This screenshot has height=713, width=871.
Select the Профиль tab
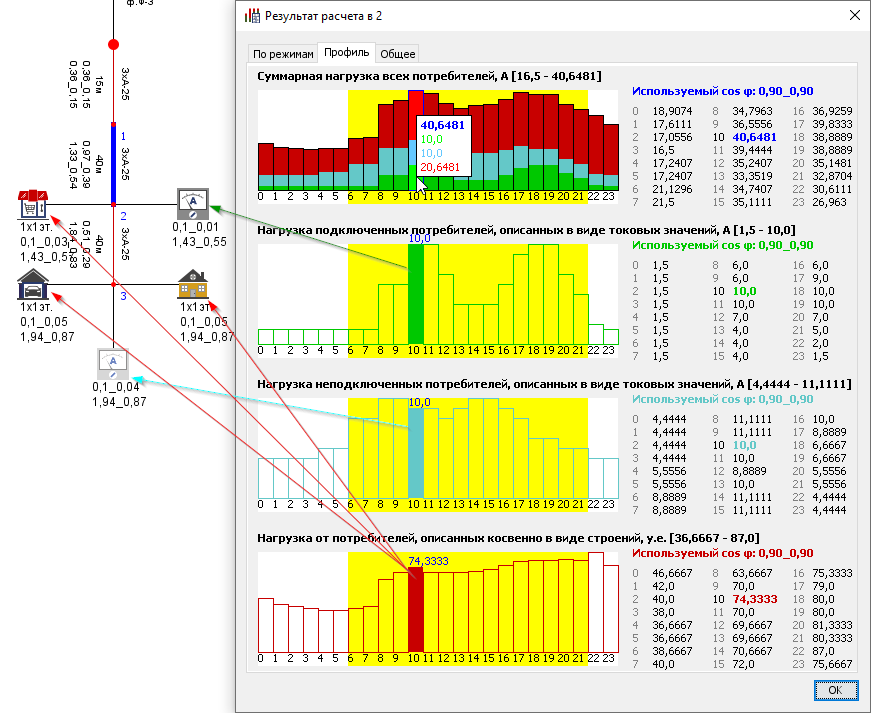347,53
